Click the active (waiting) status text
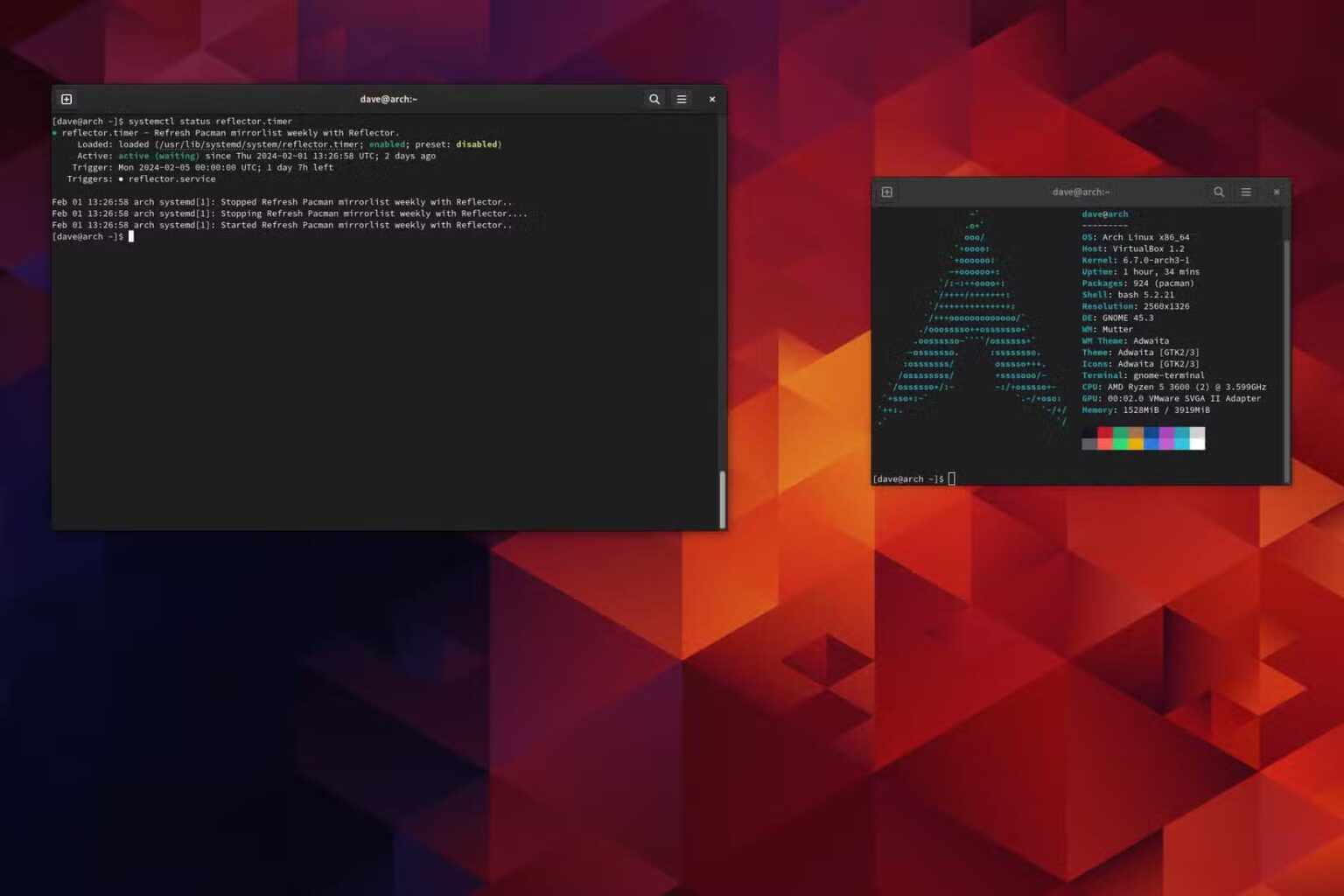 (156, 156)
